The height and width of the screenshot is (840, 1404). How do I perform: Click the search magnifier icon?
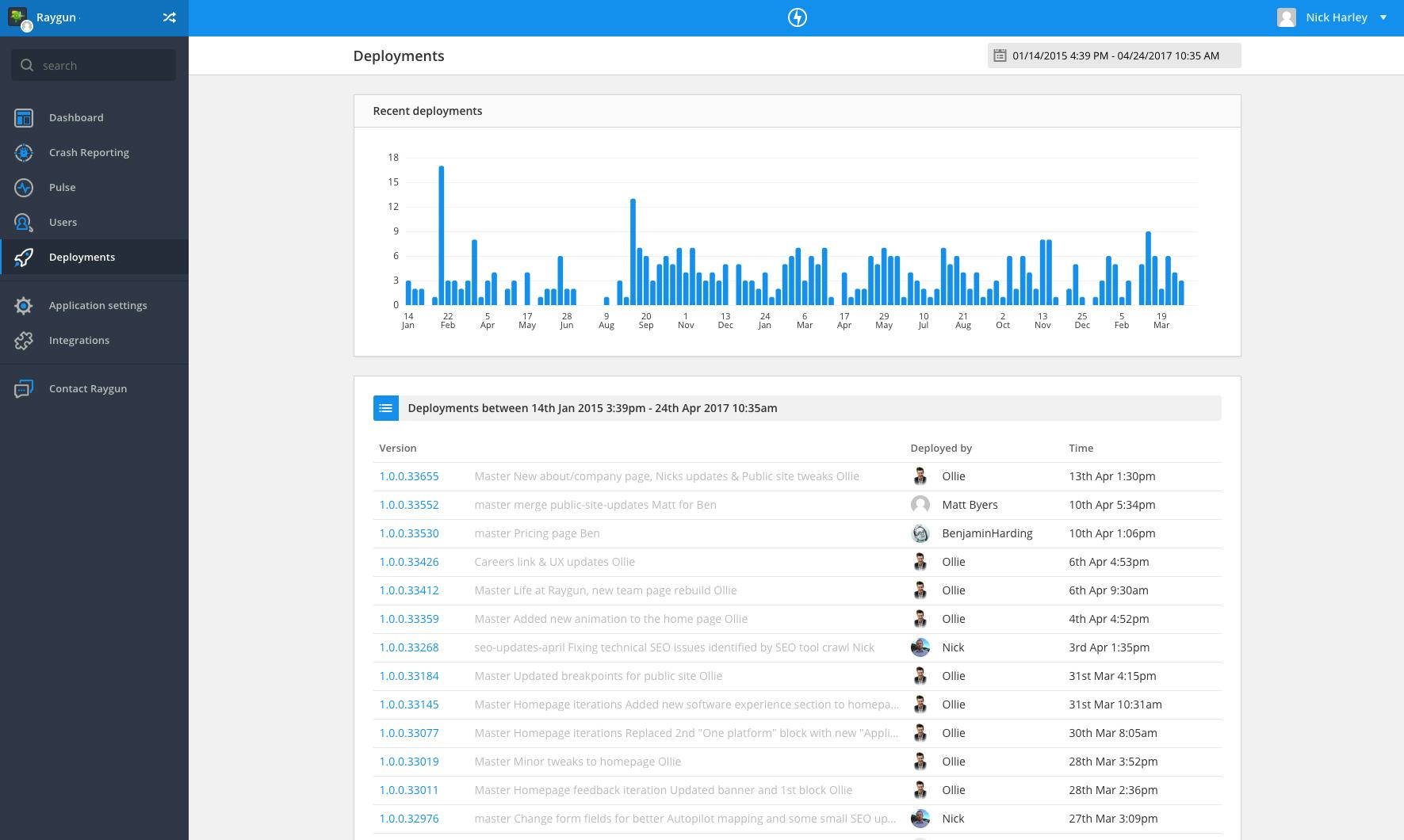[x=27, y=65]
